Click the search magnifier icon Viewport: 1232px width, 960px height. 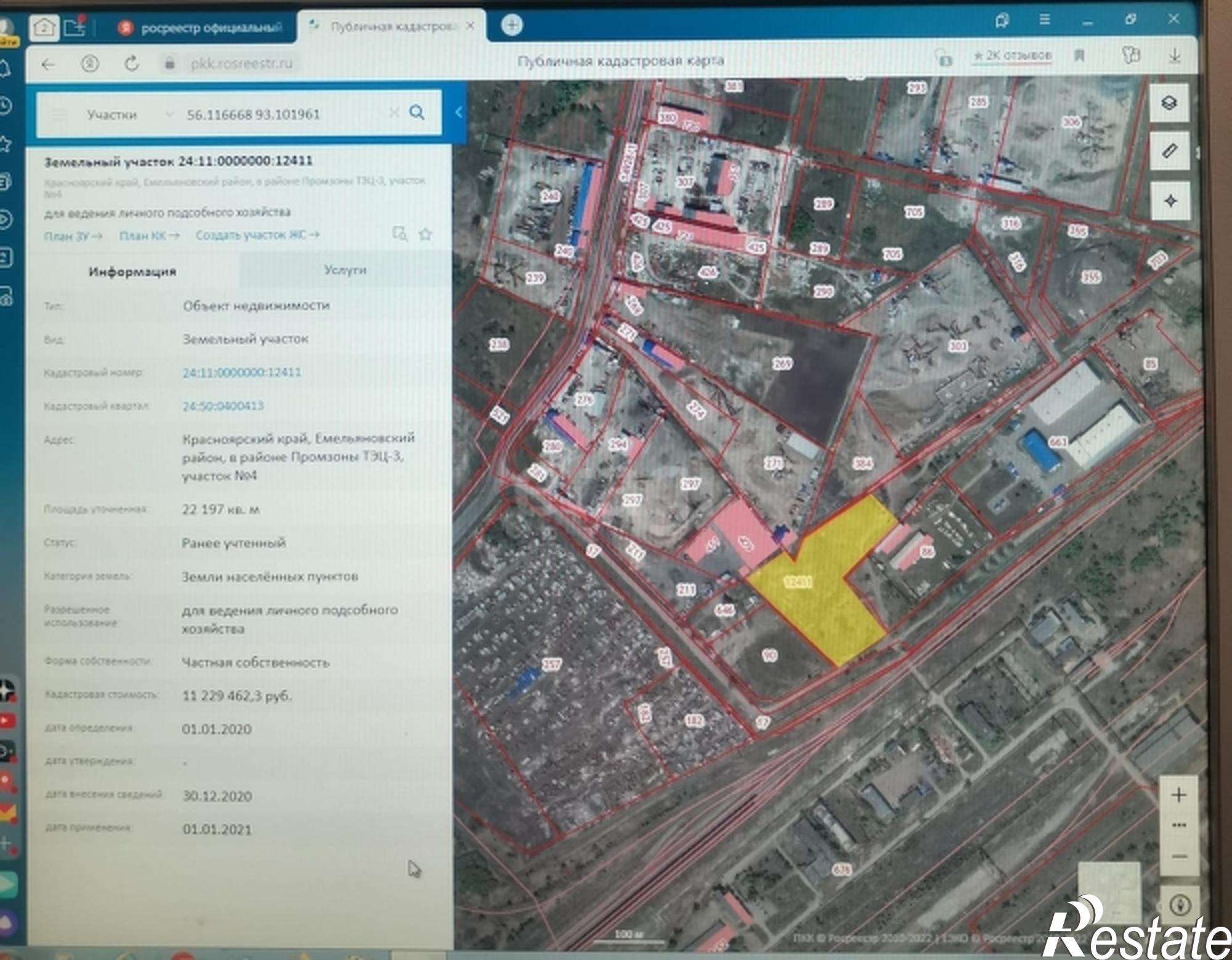(x=417, y=112)
